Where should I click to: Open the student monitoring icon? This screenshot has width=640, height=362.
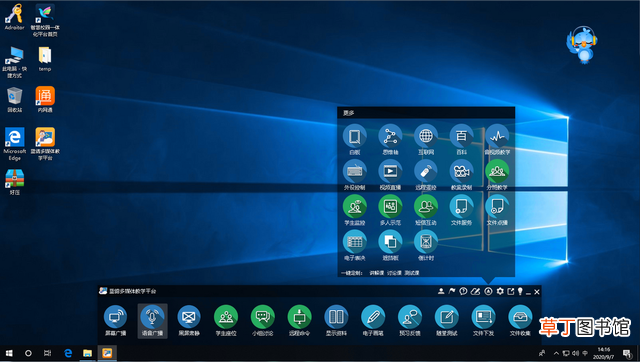point(355,207)
